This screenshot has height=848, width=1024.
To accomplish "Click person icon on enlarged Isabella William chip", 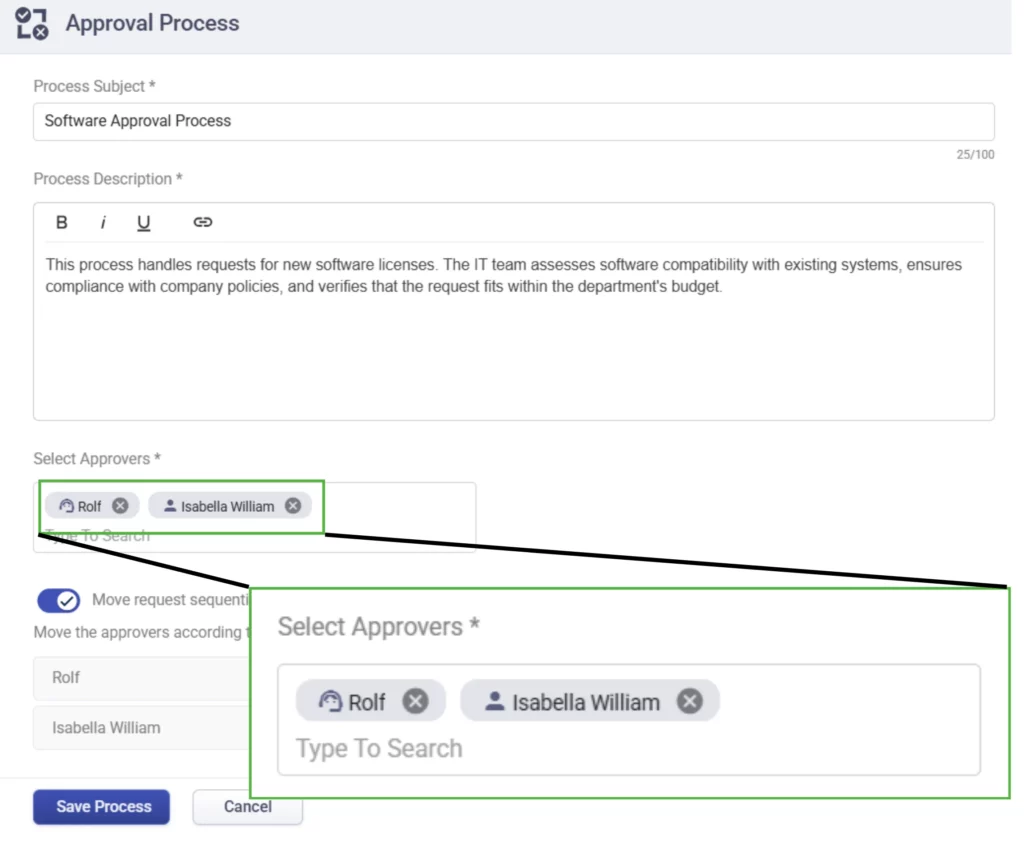I will (x=494, y=702).
